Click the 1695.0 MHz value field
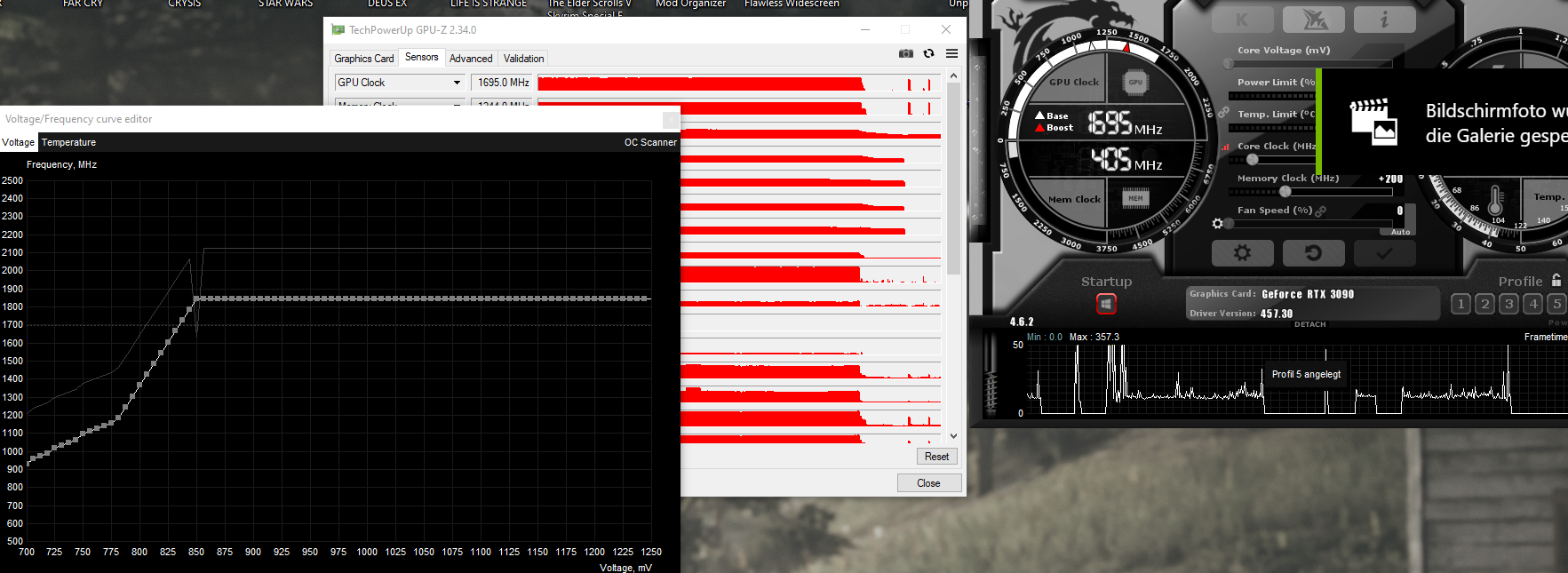1568x573 pixels. click(x=503, y=83)
